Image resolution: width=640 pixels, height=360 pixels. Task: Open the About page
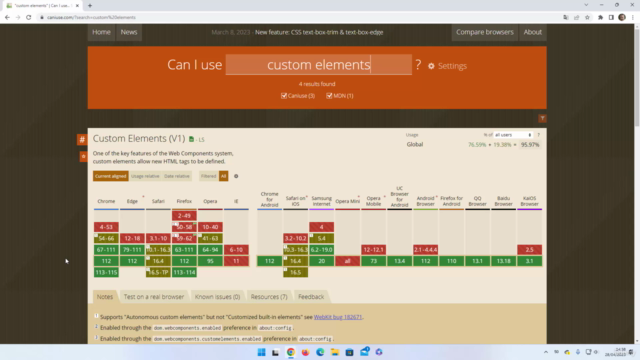click(x=533, y=32)
